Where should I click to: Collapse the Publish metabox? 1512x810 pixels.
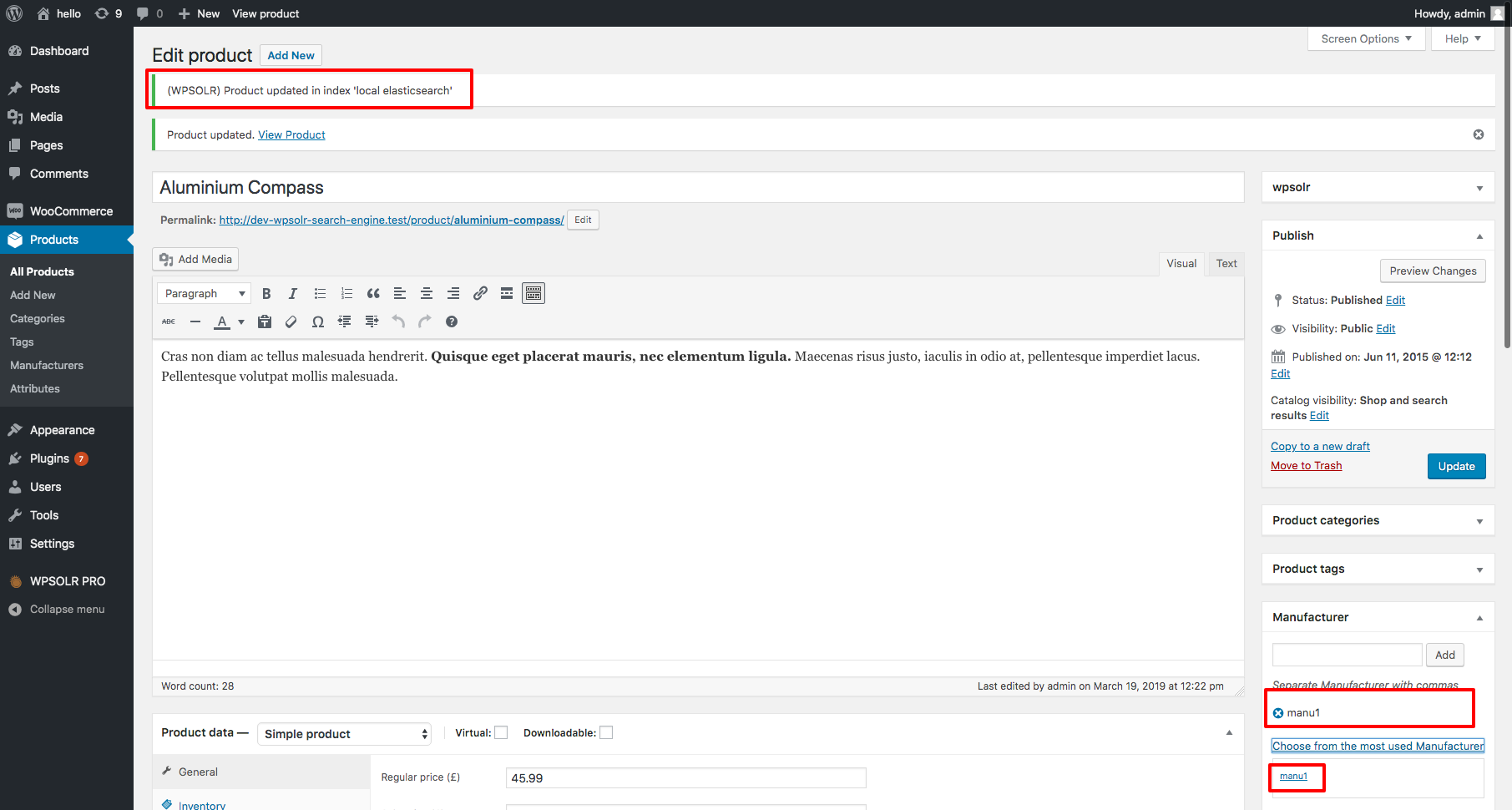click(1479, 236)
